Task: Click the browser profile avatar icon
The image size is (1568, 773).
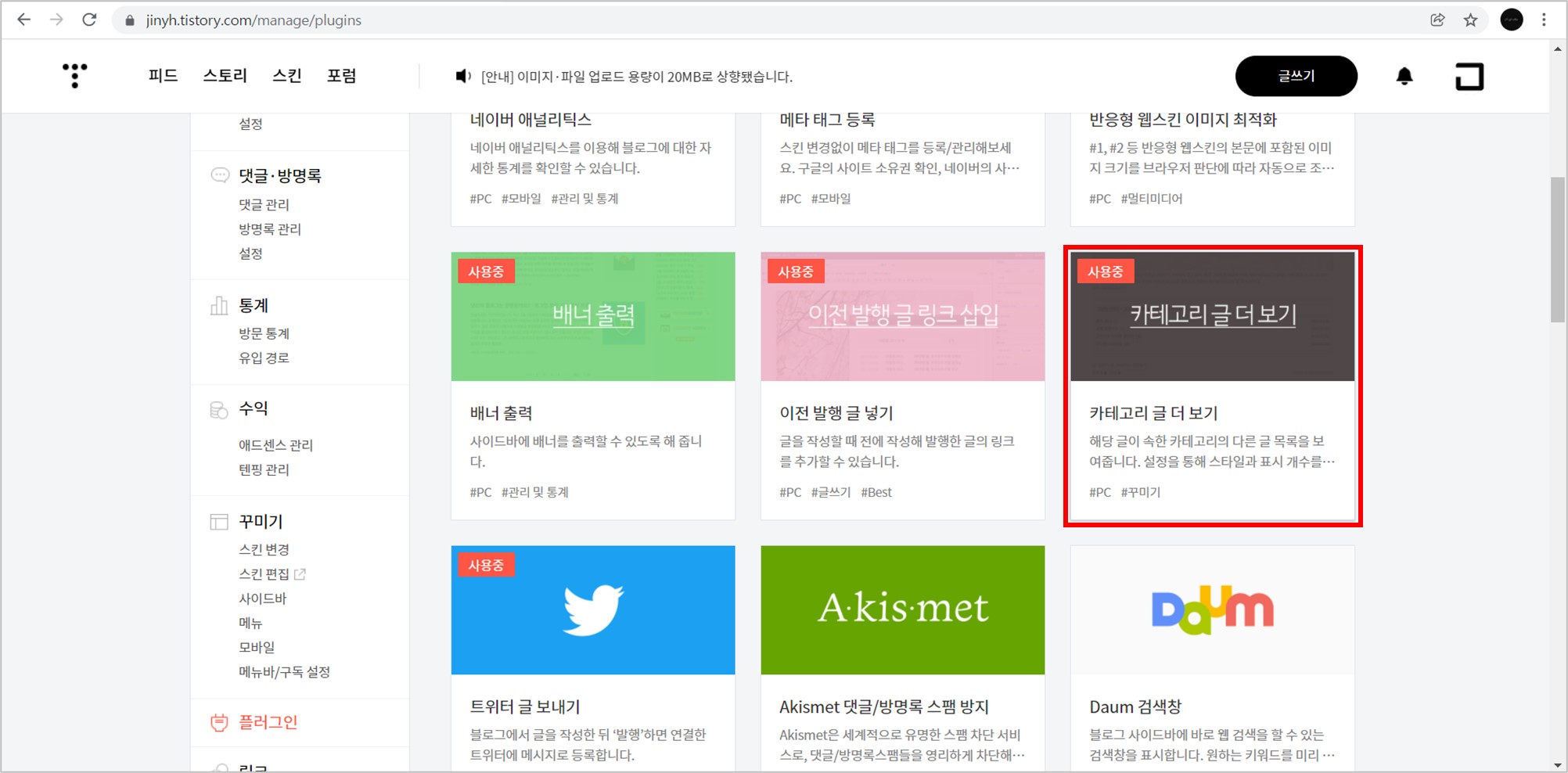Action: click(x=1510, y=19)
